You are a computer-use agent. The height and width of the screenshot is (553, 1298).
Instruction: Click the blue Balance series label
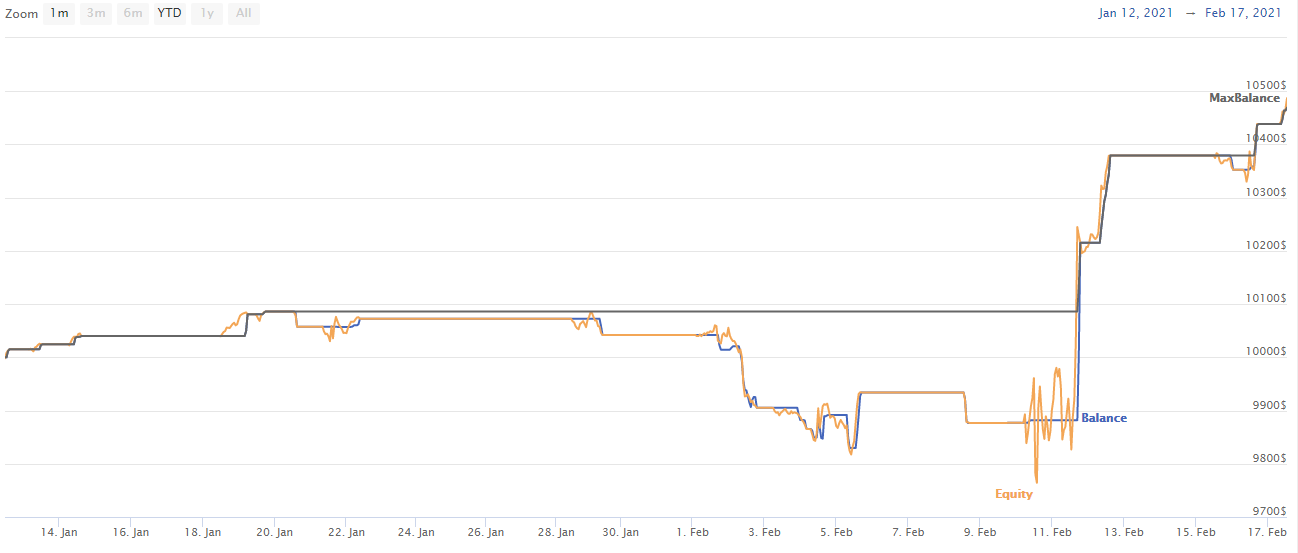[x=1104, y=418]
